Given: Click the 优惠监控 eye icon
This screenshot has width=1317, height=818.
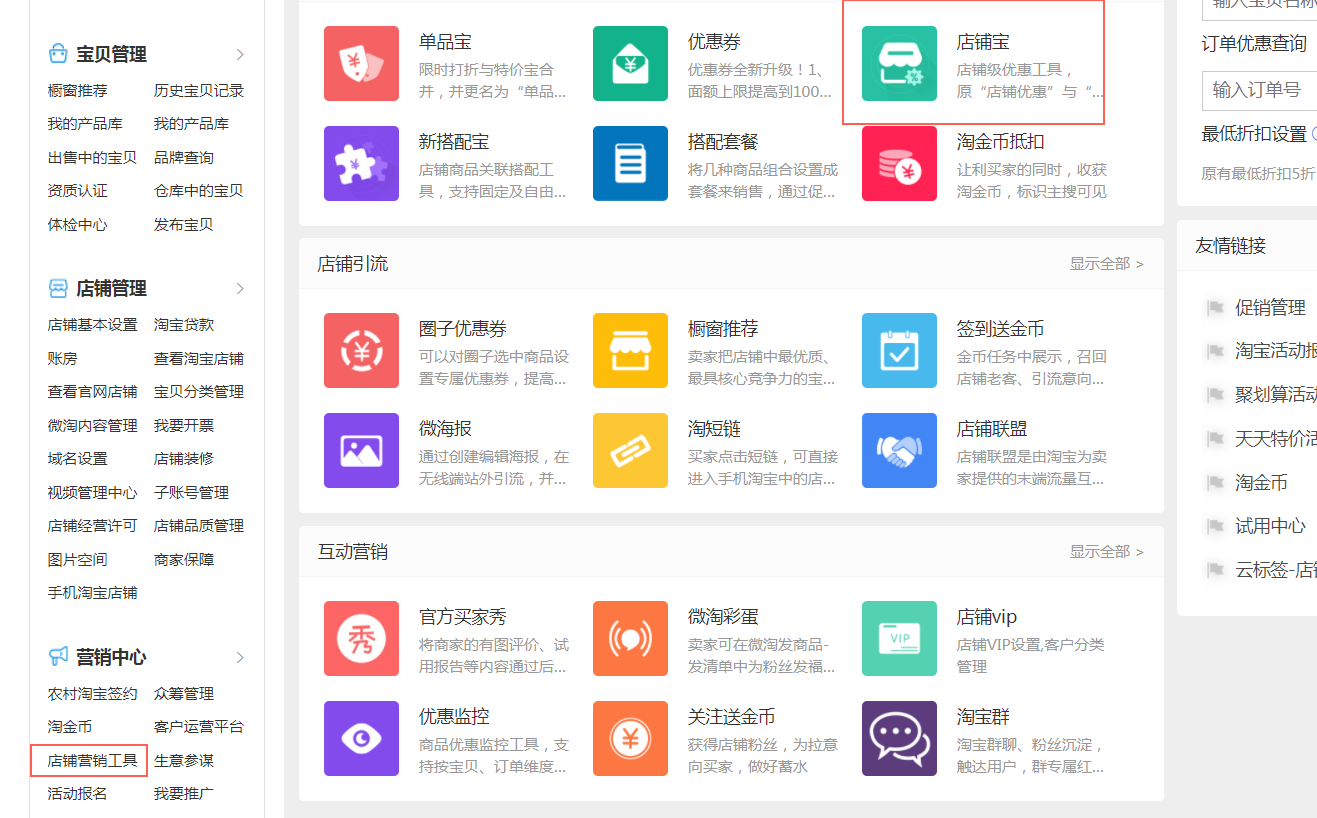Looking at the screenshot, I should [361, 738].
